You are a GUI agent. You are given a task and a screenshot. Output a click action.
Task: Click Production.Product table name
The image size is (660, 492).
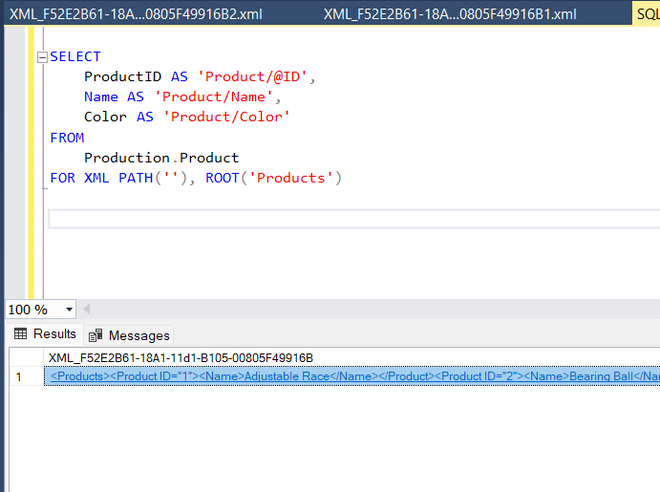coord(162,158)
